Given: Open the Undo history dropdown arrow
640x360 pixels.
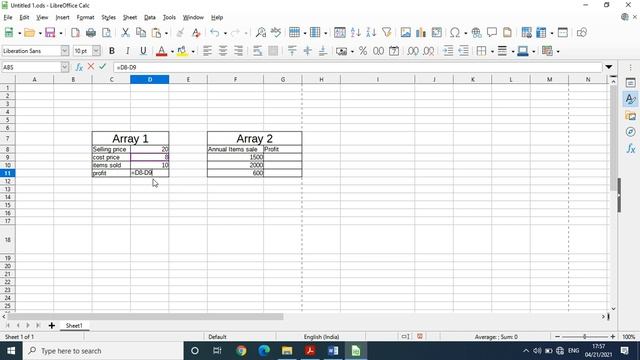Looking at the screenshot, I should tap(225, 33).
